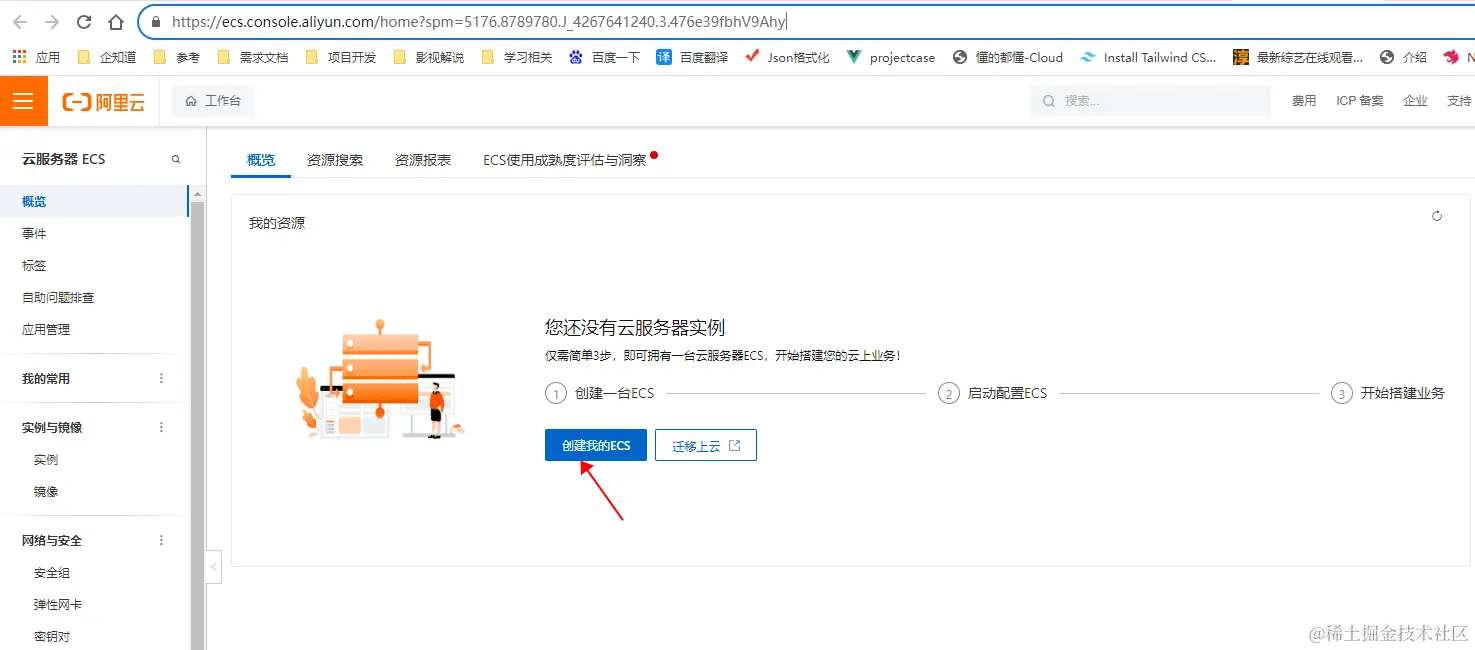Switch to ECS使用成熟度评估与洞察 tab
Screen dimensions: 1475x650
pos(565,160)
